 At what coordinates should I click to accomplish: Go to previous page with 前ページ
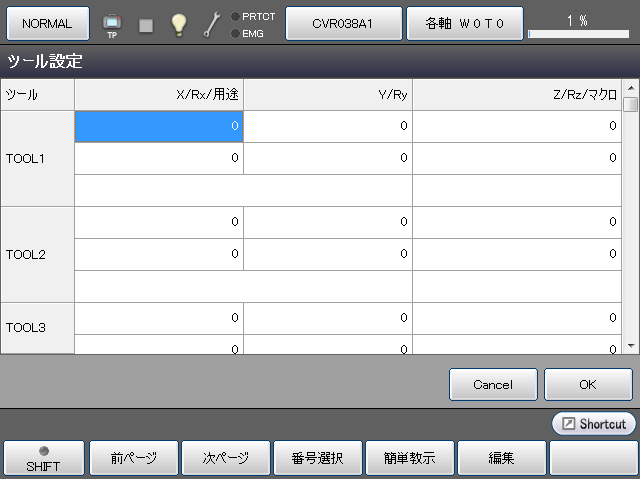tap(133, 458)
